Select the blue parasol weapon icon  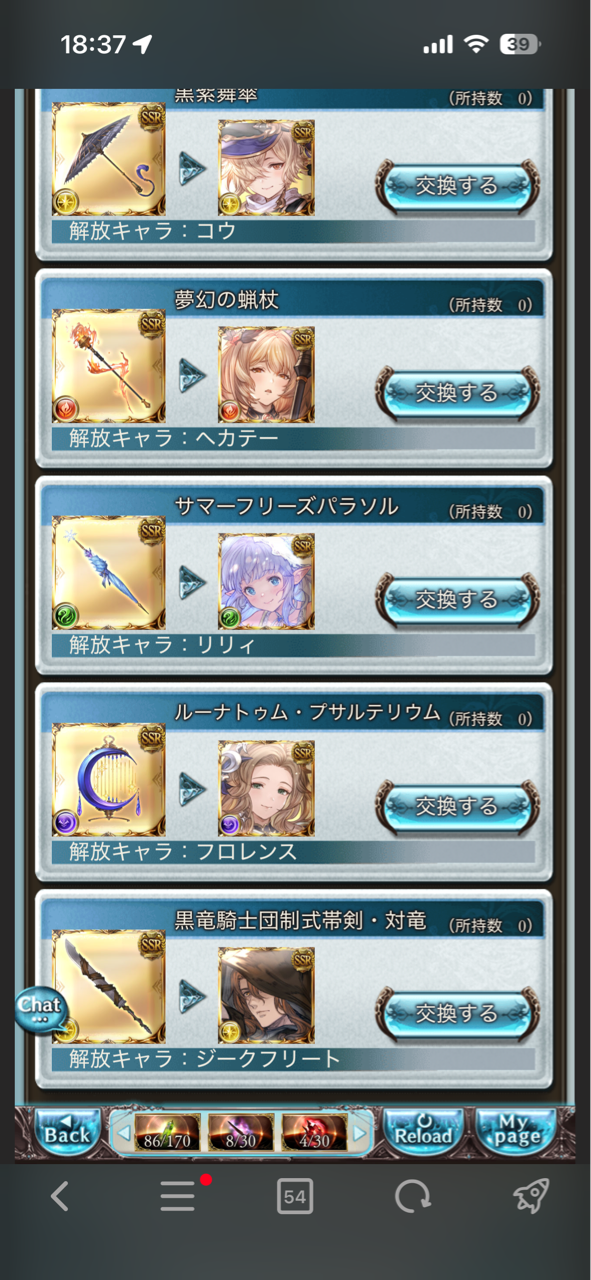point(108,574)
